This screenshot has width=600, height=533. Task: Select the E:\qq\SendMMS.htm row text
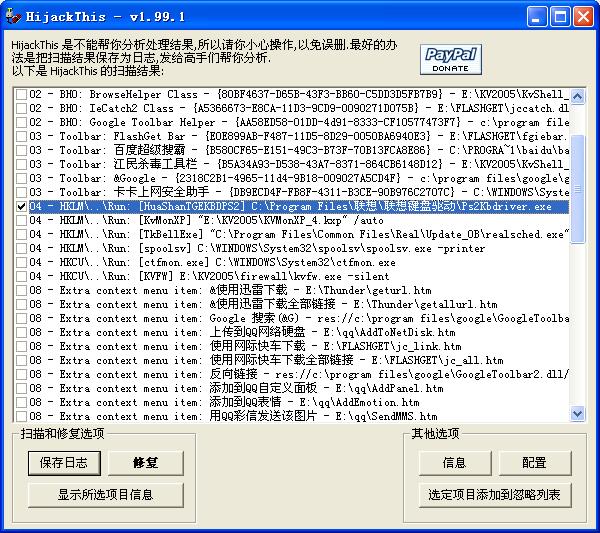(233, 416)
